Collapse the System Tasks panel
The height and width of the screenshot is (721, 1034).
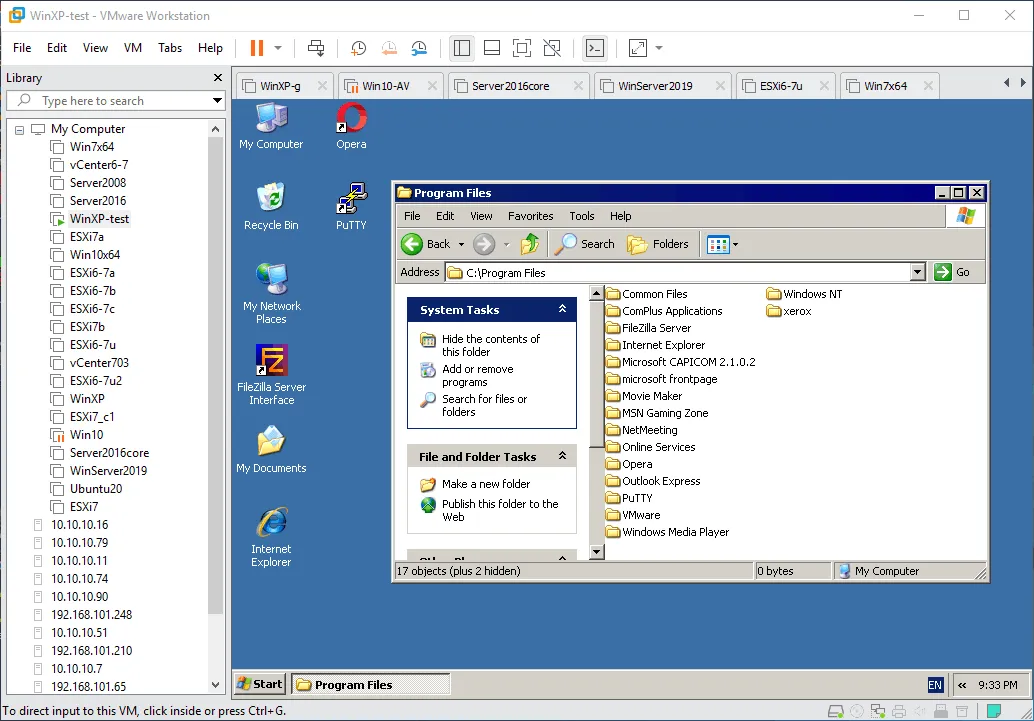(562, 310)
